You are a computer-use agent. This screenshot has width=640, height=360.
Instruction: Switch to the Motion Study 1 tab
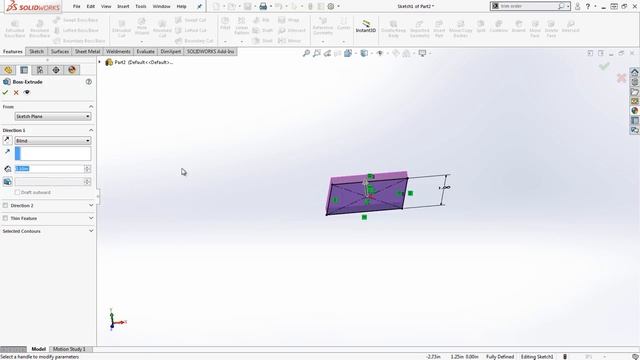[x=69, y=349]
